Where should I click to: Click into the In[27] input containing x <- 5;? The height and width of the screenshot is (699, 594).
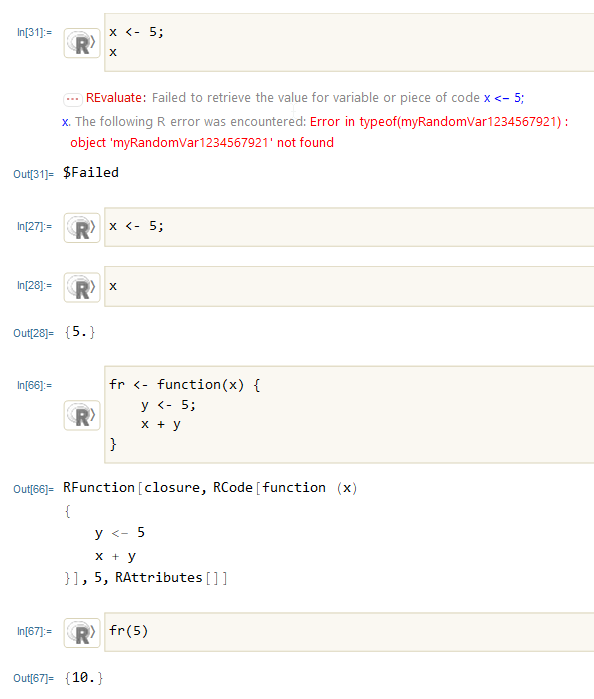(x=349, y=227)
